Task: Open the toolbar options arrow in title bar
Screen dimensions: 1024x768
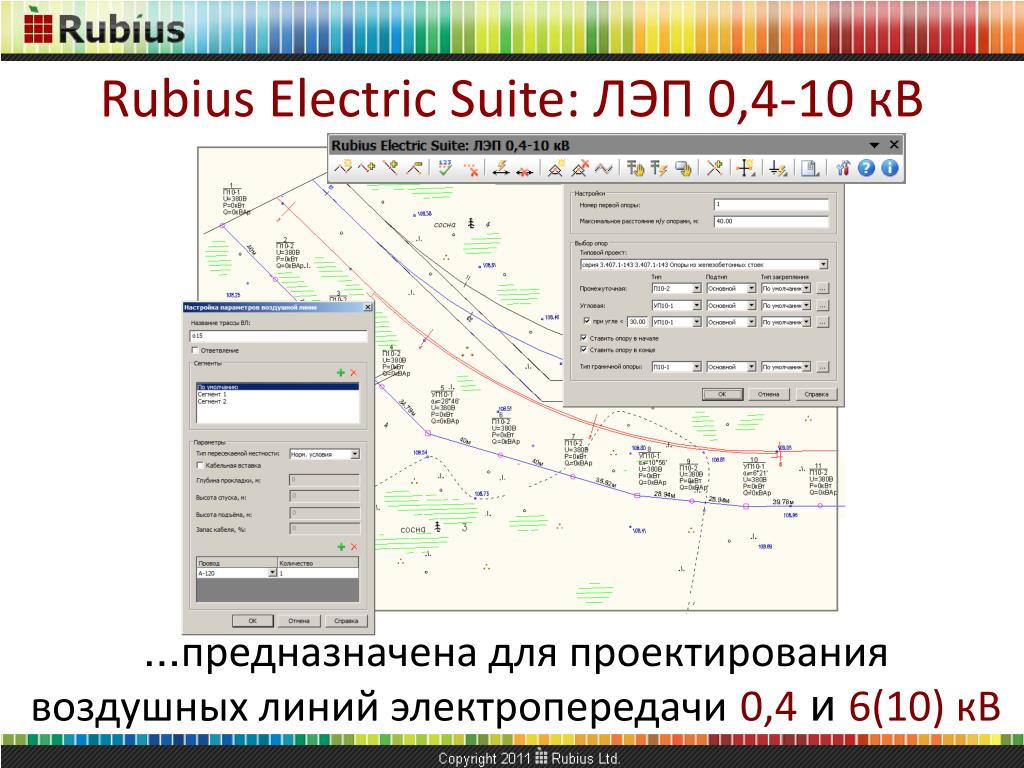Action: click(874, 145)
